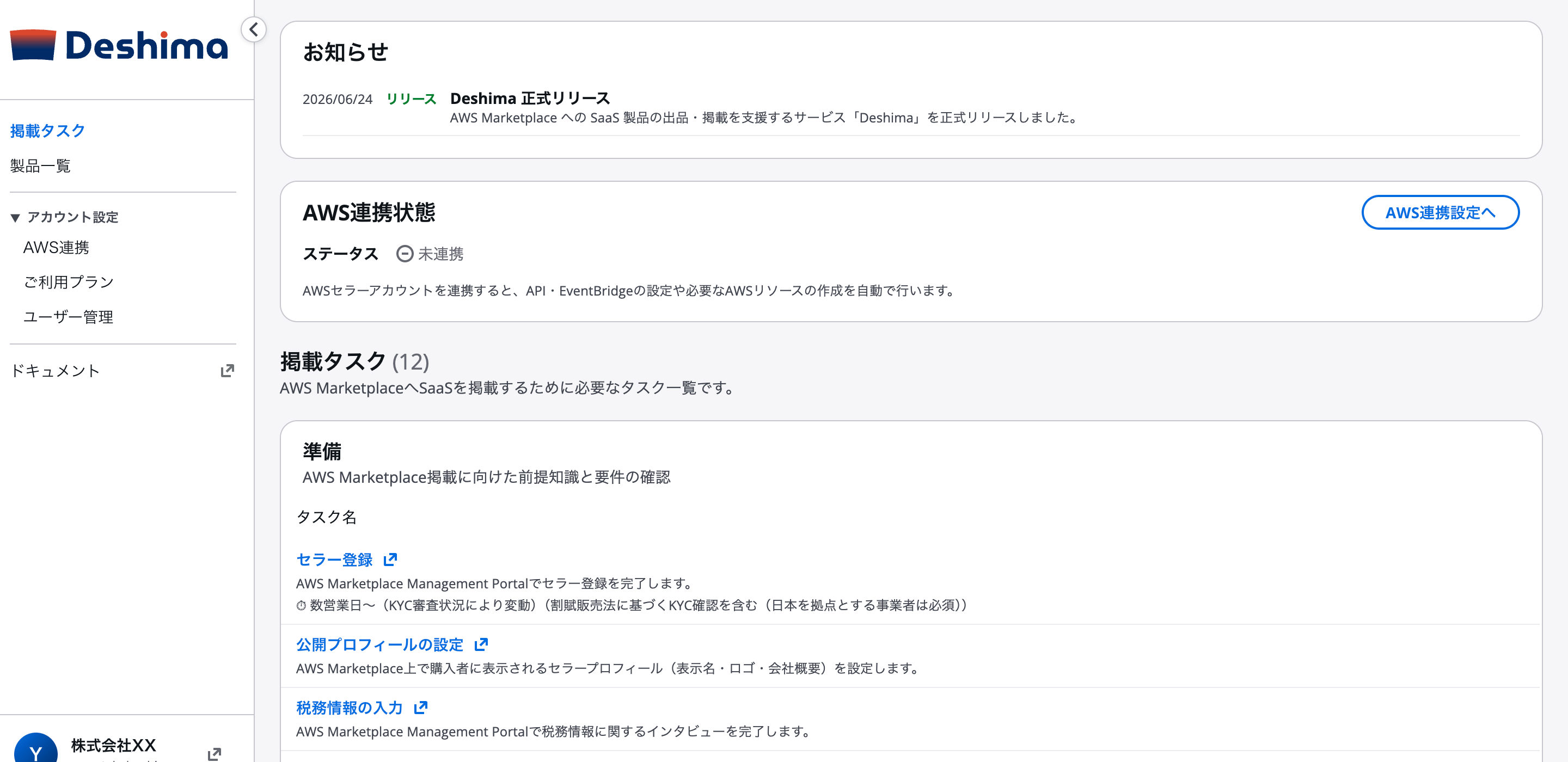Click external link icon next to ドキュメント
Image resolution: width=1568 pixels, height=762 pixels.
227,371
